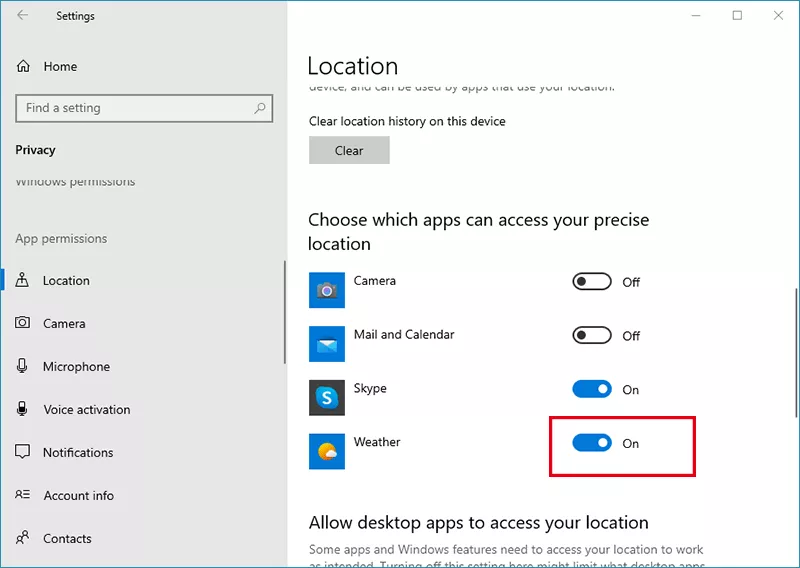The height and width of the screenshot is (568, 800).
Task: Click the 'Mail and Calendar' app name
Action: [x=404, y=334]
